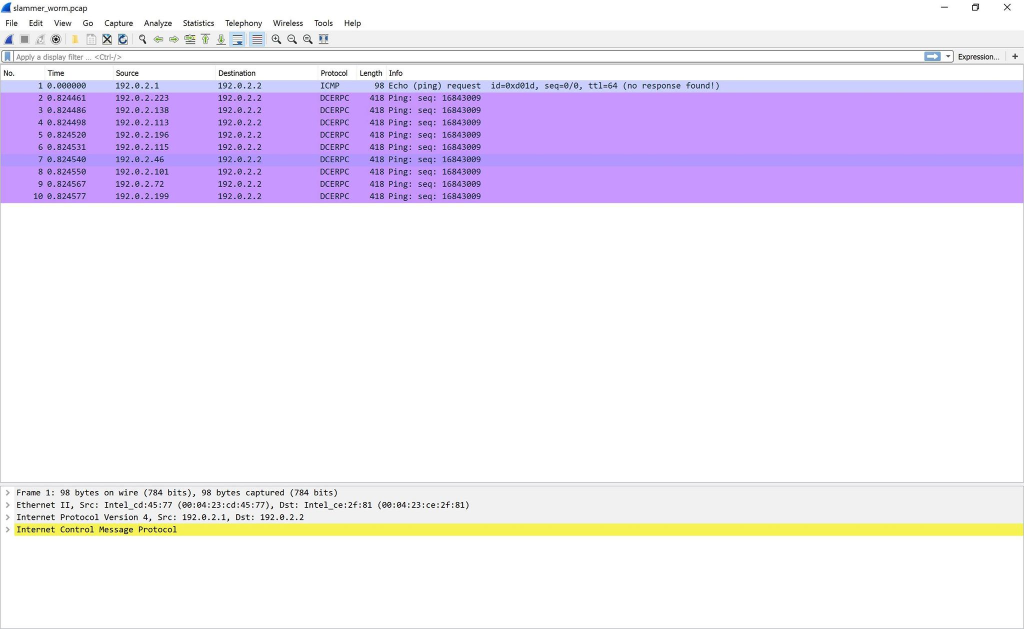Close the slammer_worm.pcap capture file
Image resolution: width=1024 pixels, height=629 pixels.
pos(105,39)
